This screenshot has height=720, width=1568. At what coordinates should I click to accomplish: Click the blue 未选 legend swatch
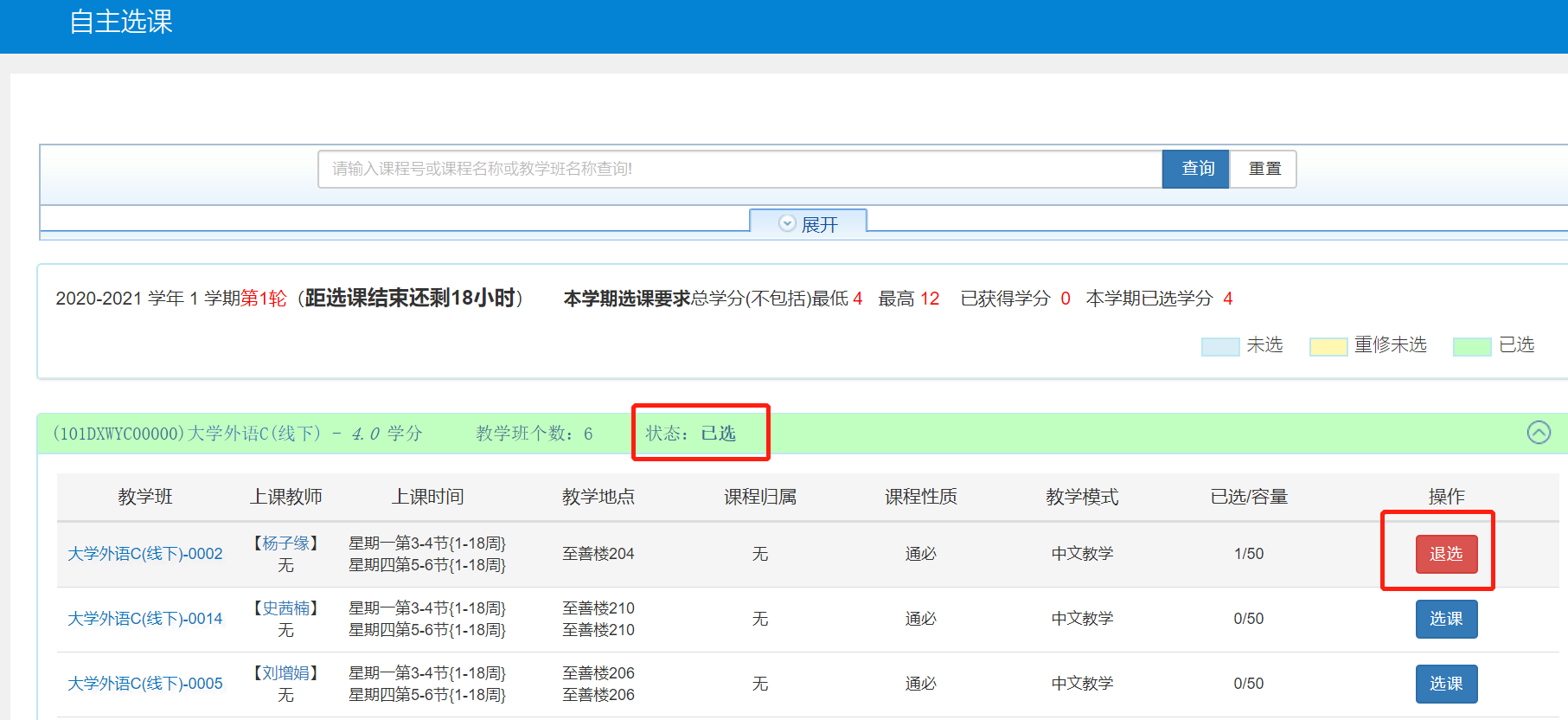[1219, 346]
